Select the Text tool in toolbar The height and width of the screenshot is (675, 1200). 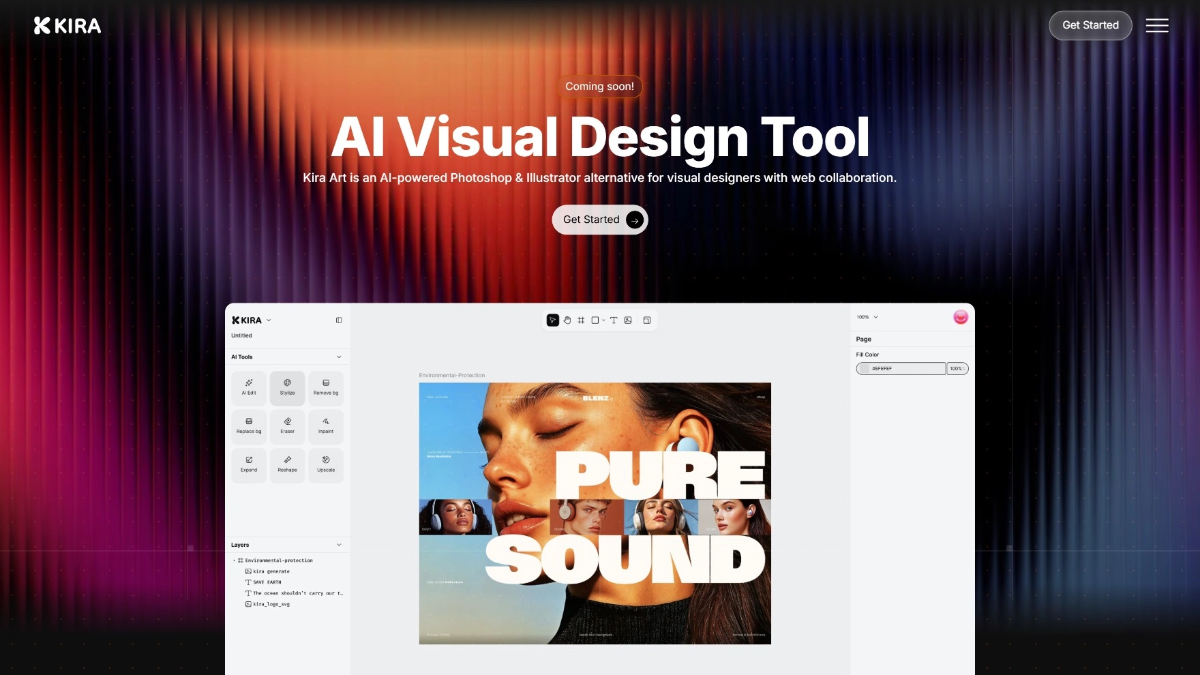click(x=614, y=320)
